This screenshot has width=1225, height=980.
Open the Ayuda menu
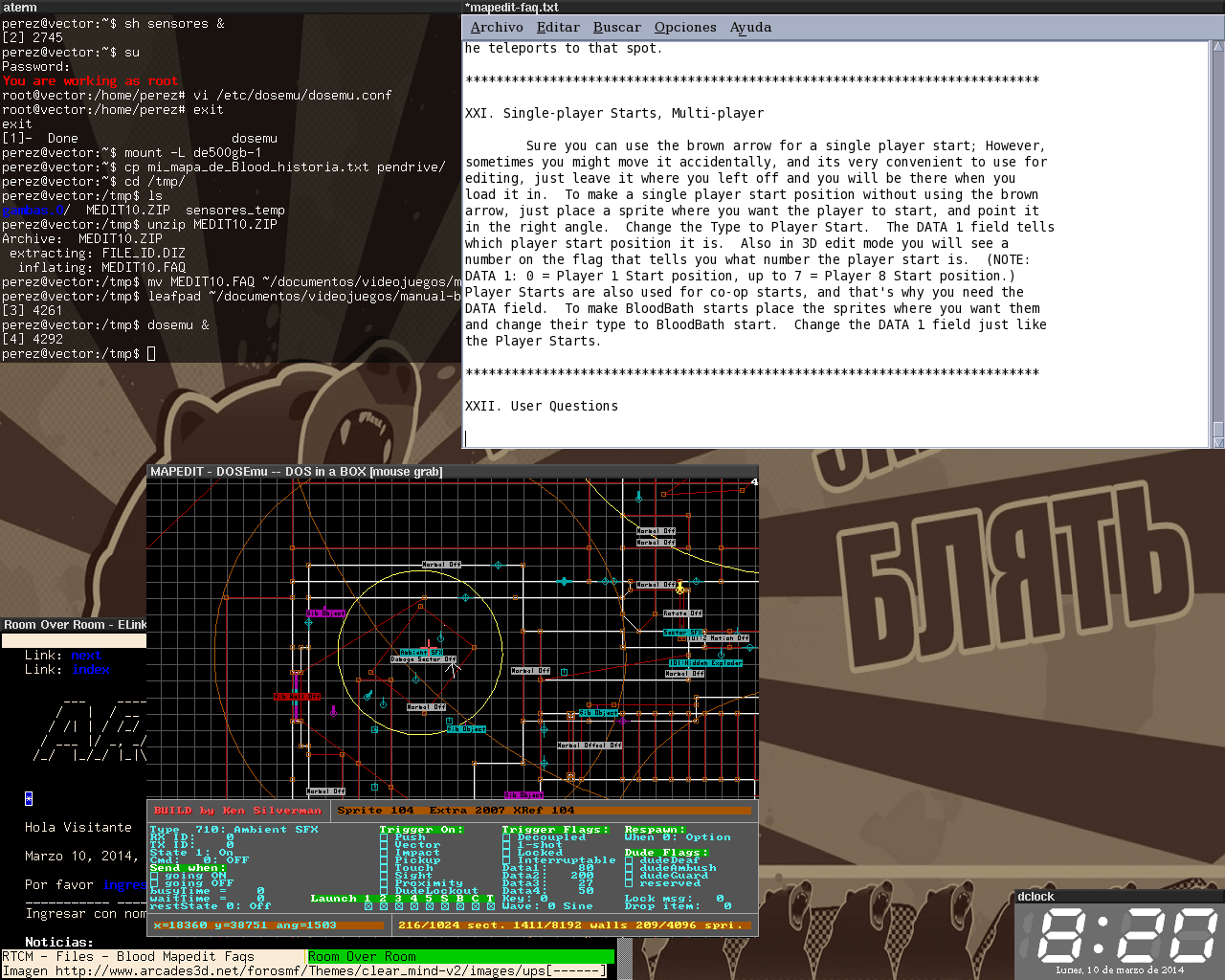pyautogui.click(x=750, y=27)
